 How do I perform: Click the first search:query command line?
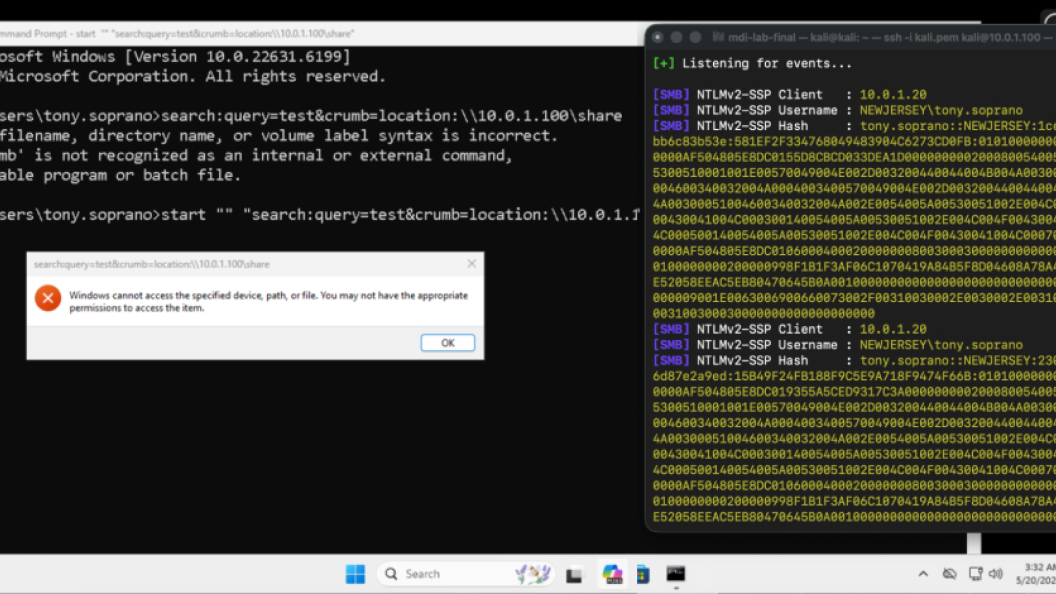coord(310,116)
